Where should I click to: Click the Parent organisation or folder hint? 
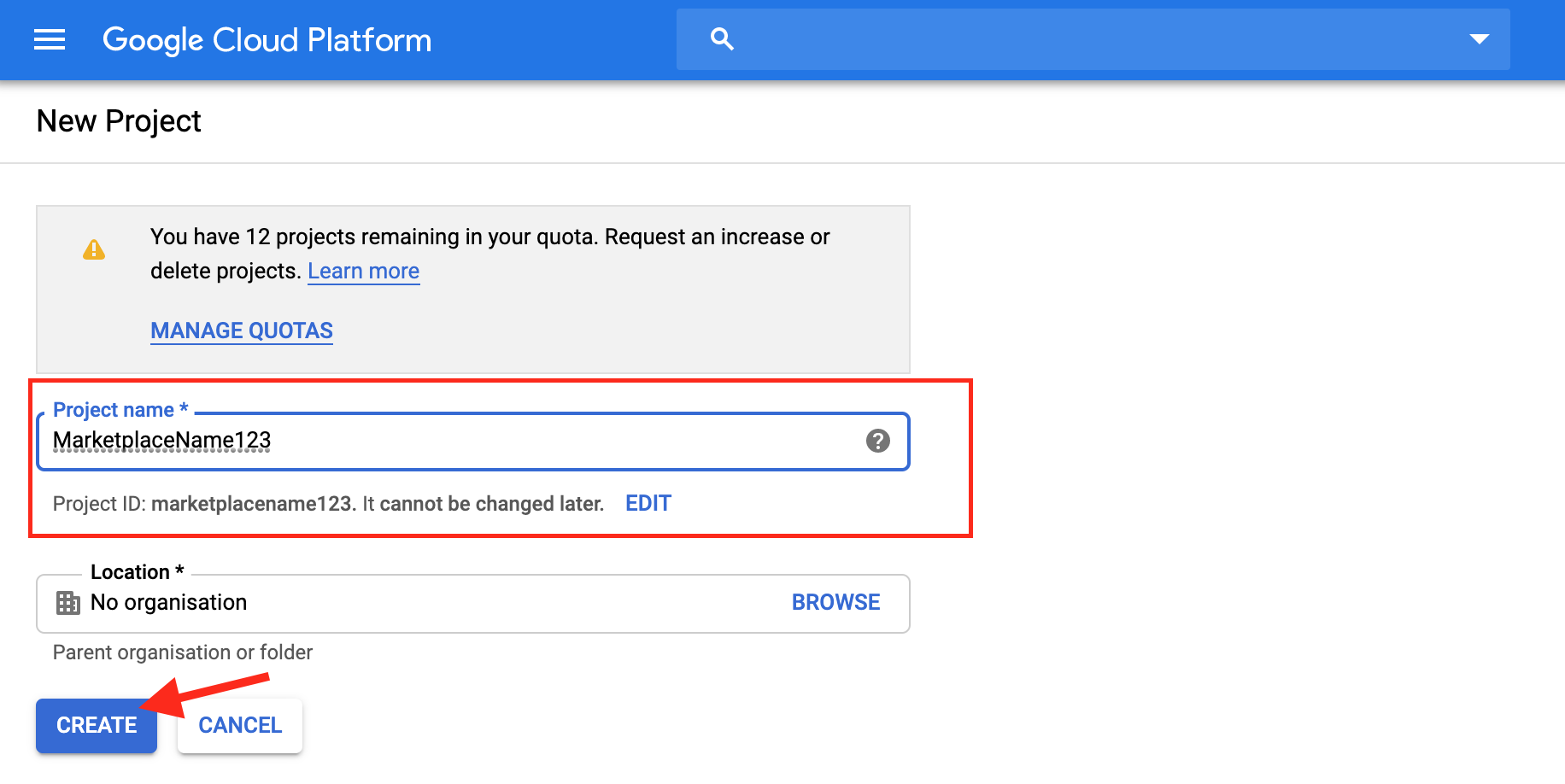[183, 652]
